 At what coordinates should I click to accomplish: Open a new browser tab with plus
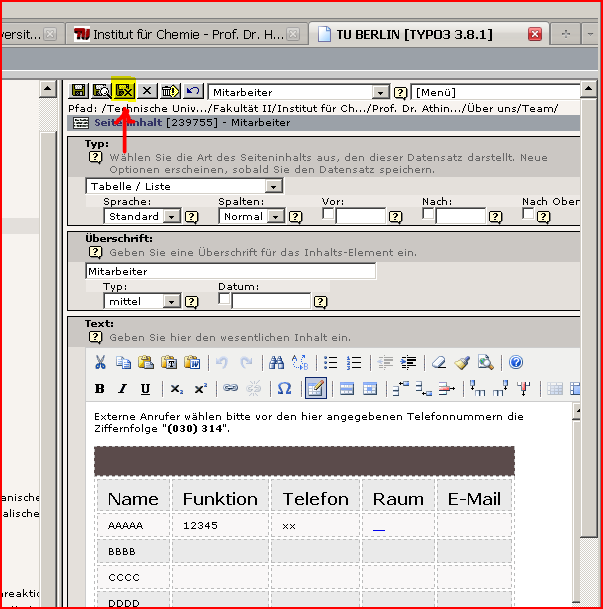565,35
